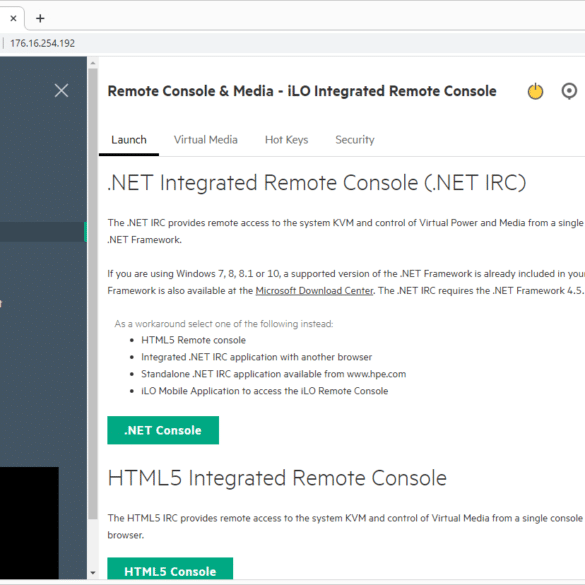Viewport: 585px width, 585px height.
Task: Click the sidebar scrollbar down arrow
Action: [x=93, y=573]
